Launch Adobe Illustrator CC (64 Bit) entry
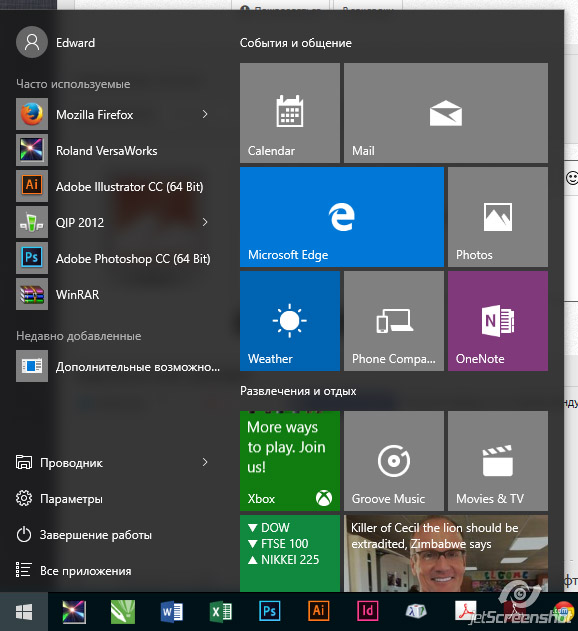This screenshot has height=631, width=578. (x=115, y=186)
